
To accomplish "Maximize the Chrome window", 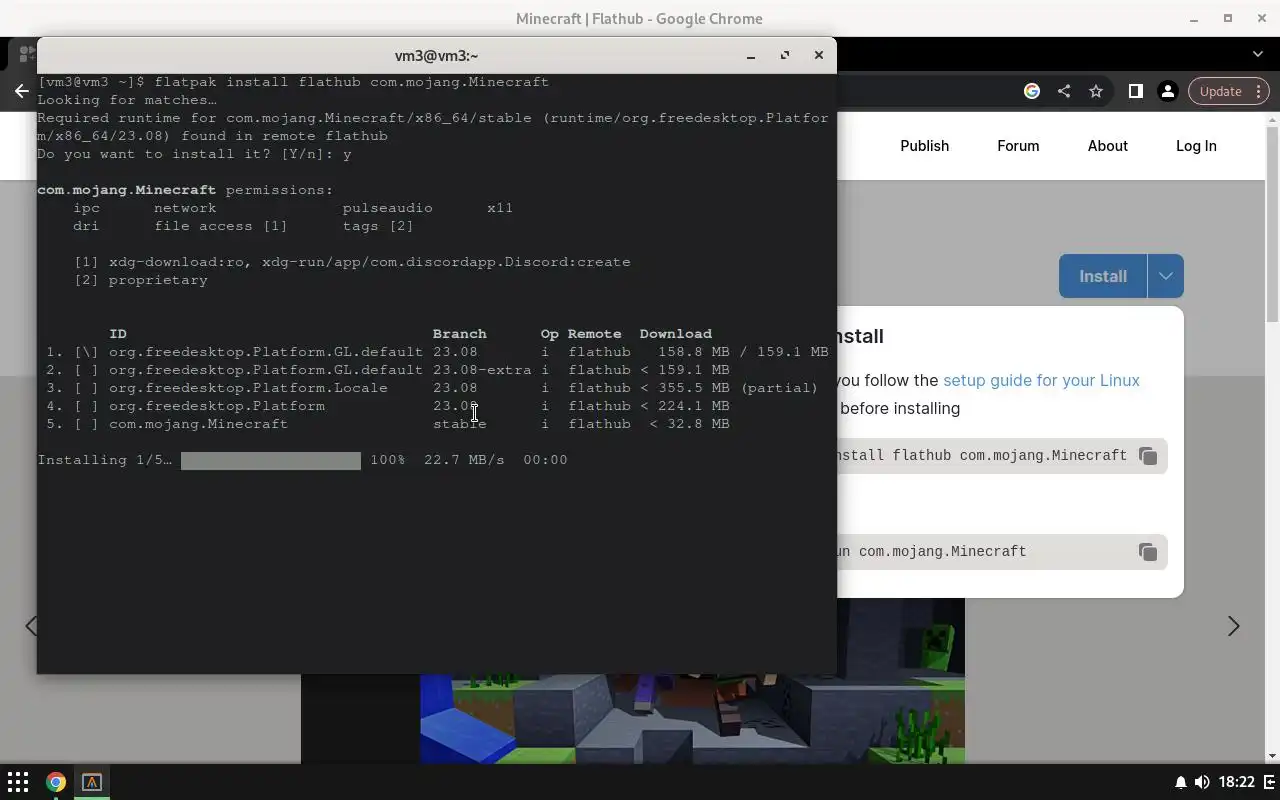I will click(x=1228, y=19).
